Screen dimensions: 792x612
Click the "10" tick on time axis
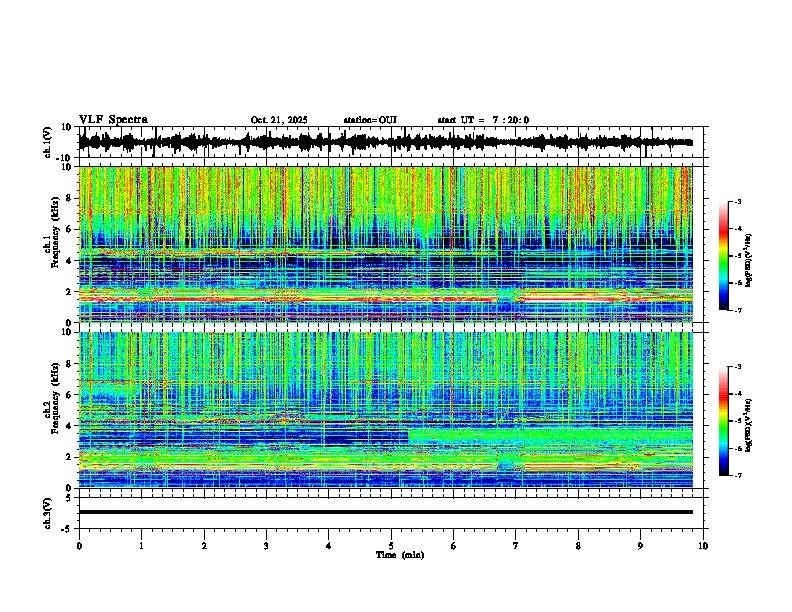(x=703, y=546)
